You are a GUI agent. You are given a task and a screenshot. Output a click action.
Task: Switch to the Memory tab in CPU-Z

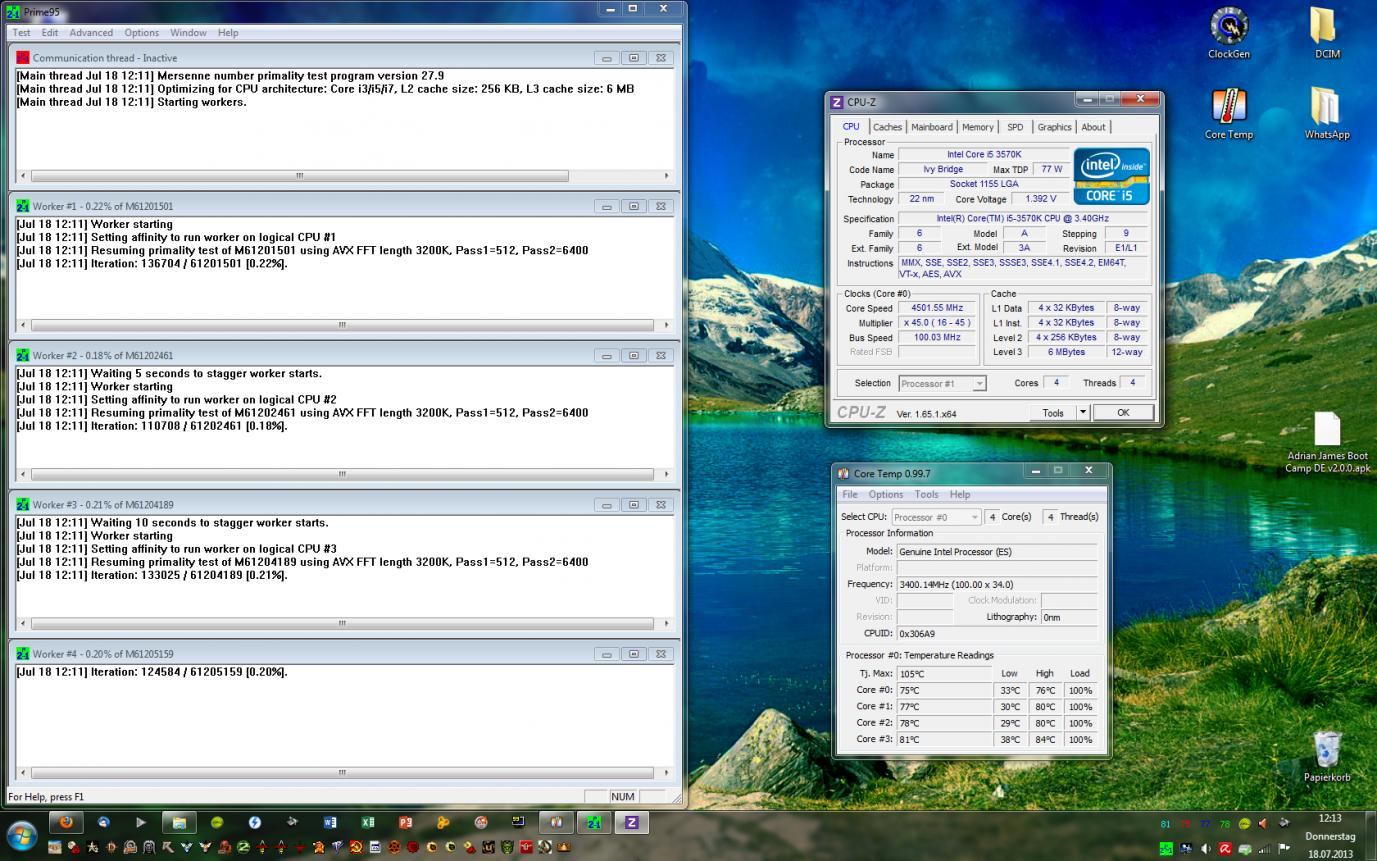(977, 127)
